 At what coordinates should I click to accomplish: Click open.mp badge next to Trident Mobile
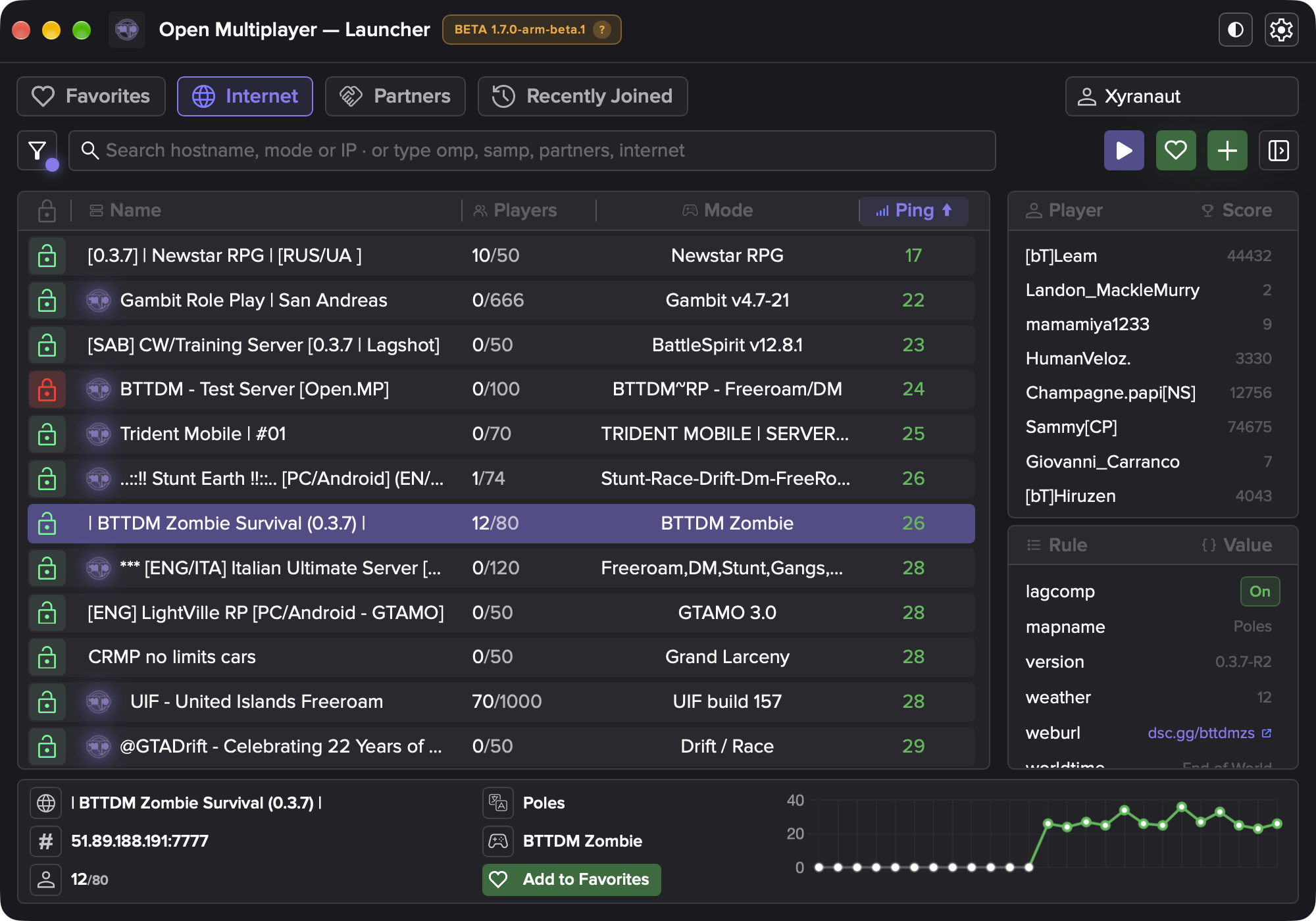click(99, 434)
